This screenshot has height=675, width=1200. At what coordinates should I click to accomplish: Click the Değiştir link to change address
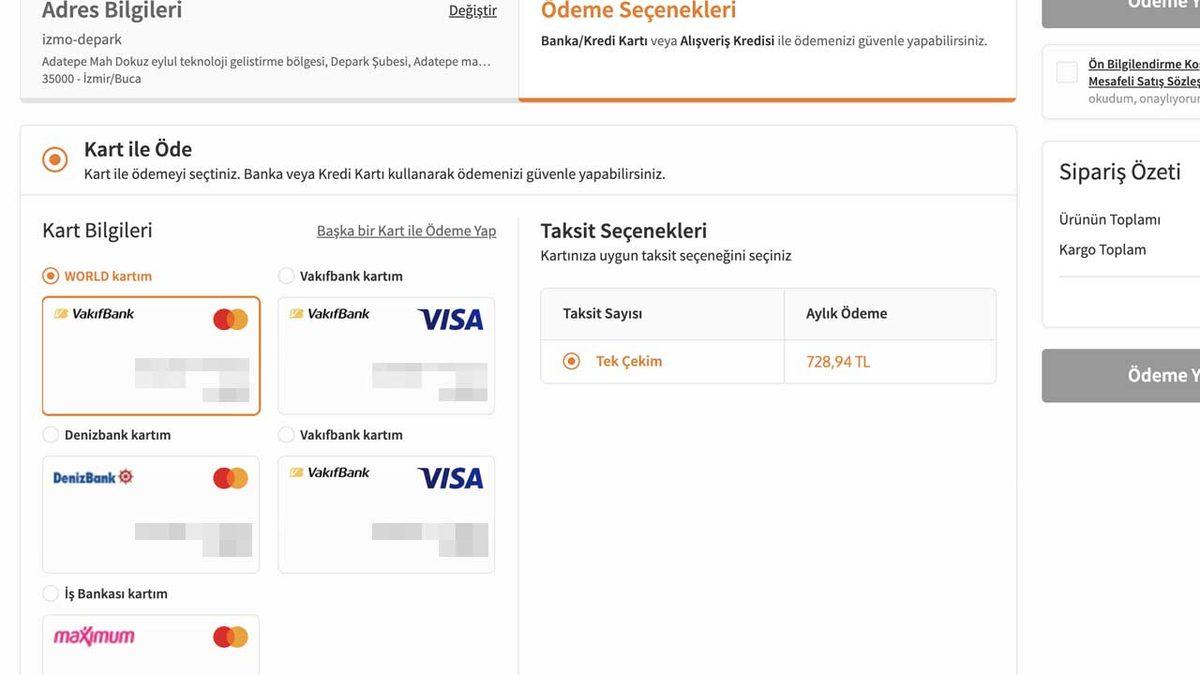click(x=472, y=10)
